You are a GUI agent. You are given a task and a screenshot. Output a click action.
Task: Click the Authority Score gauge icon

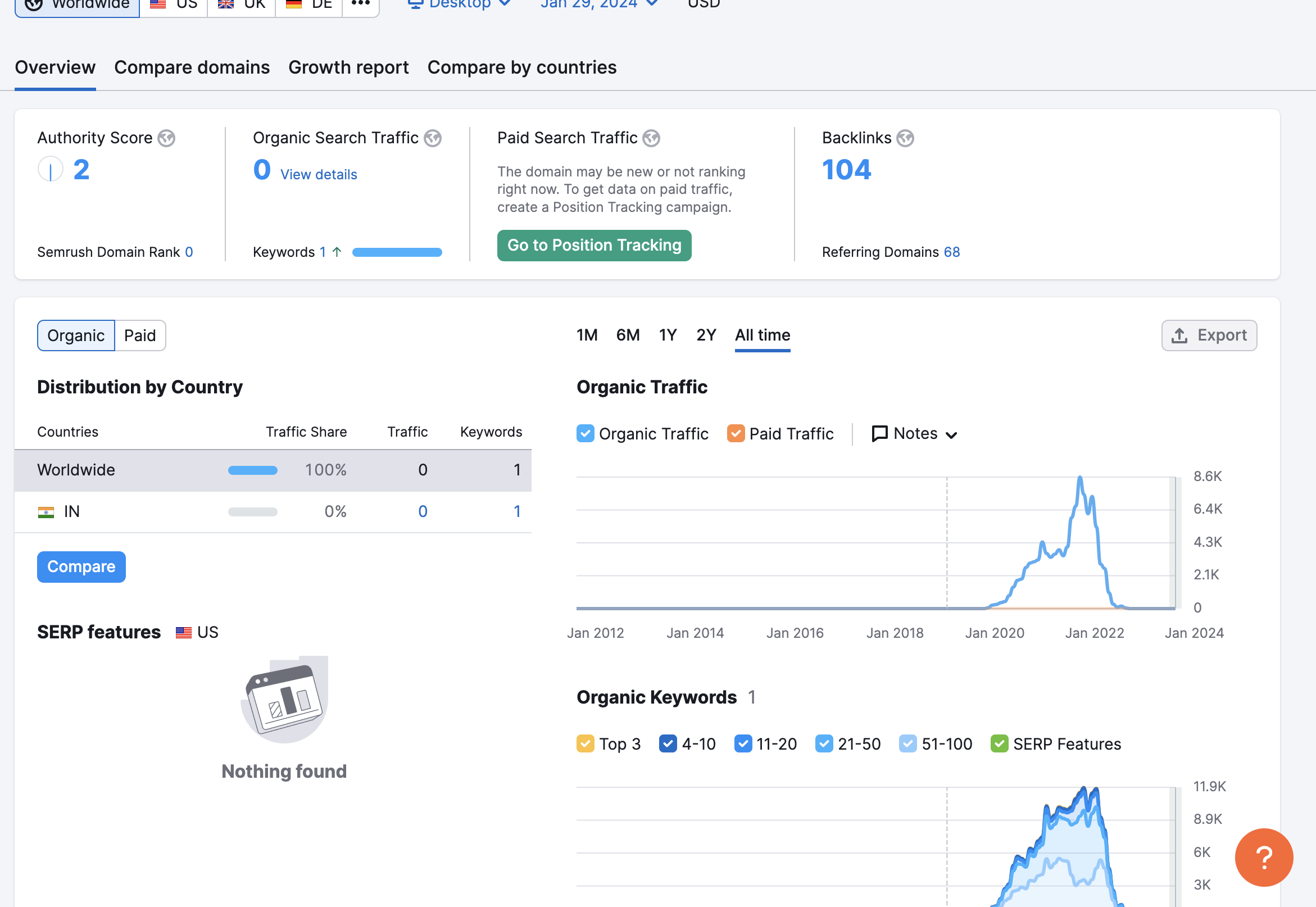(x=51, y=169)
